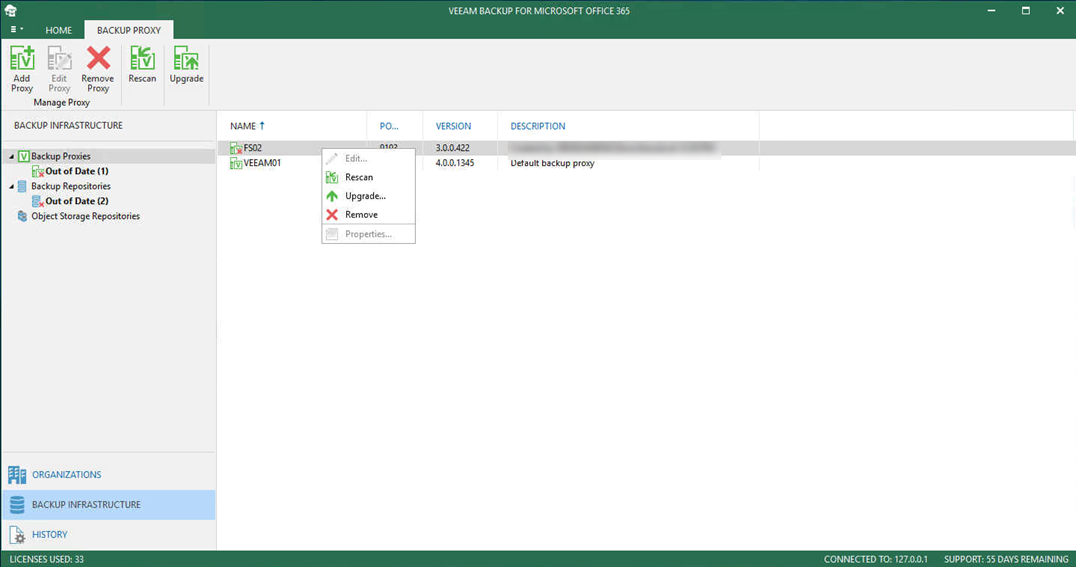Collapse the Backup Repositories tree node
1076x567 pixels.
[x=11, y=187]
